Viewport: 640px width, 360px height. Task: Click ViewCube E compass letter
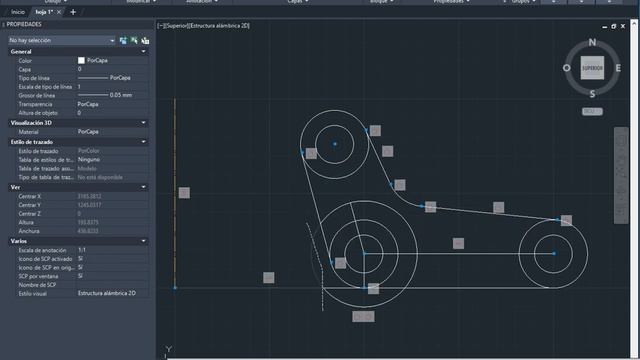(618, 68)
